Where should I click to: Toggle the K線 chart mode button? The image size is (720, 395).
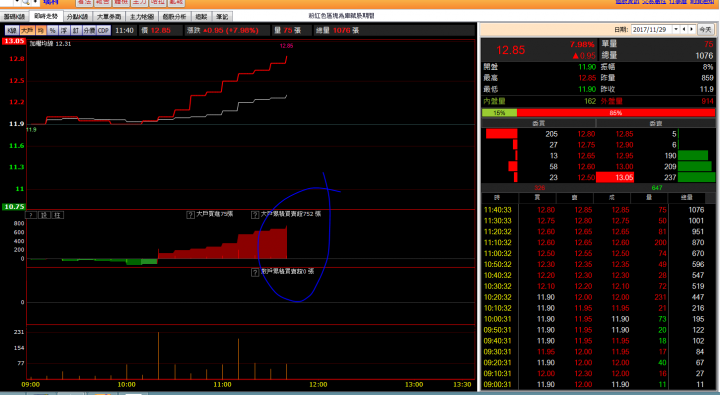12,30
